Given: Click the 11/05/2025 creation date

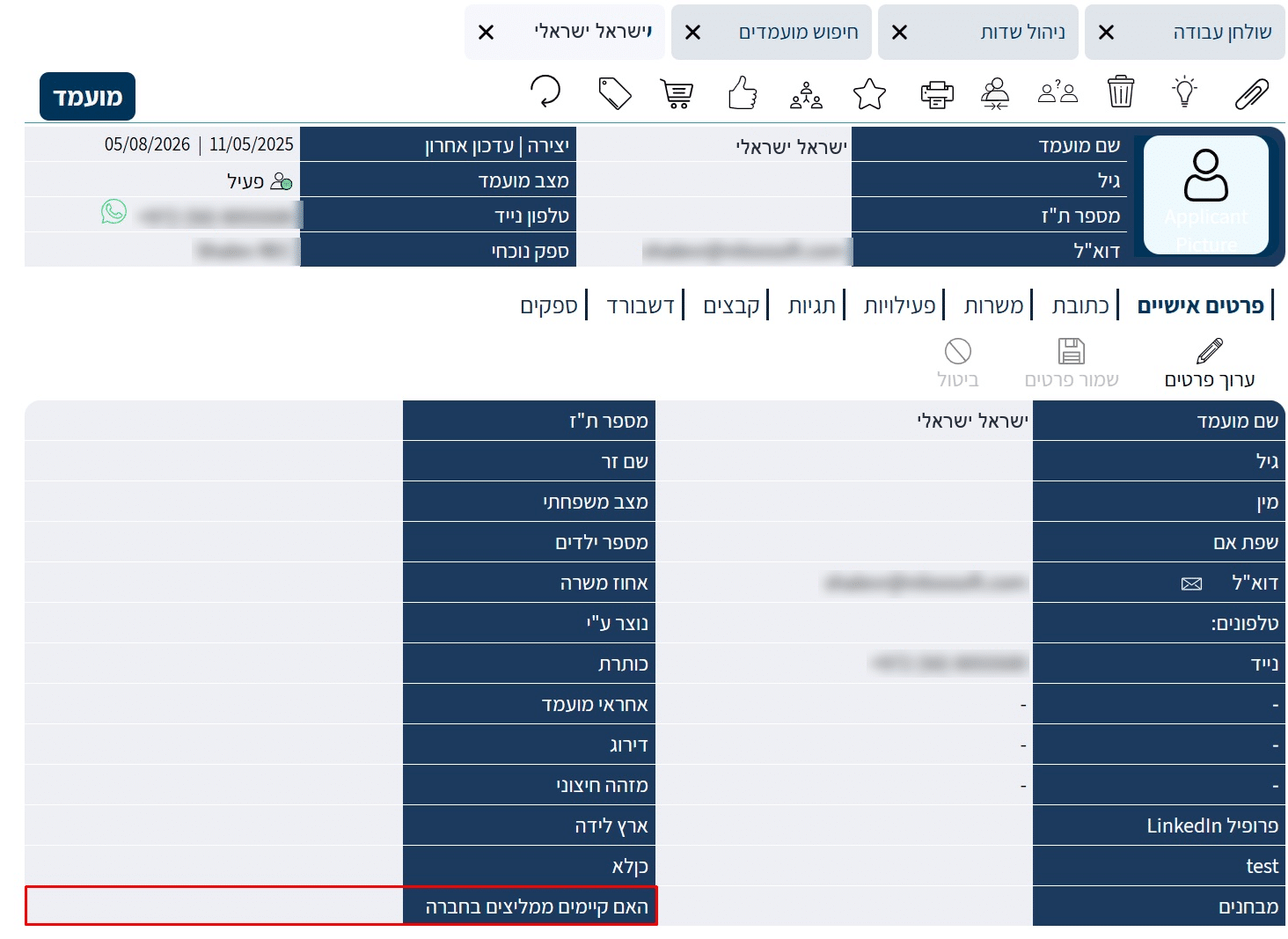Looking at the screenshot, I should (252, 144).
